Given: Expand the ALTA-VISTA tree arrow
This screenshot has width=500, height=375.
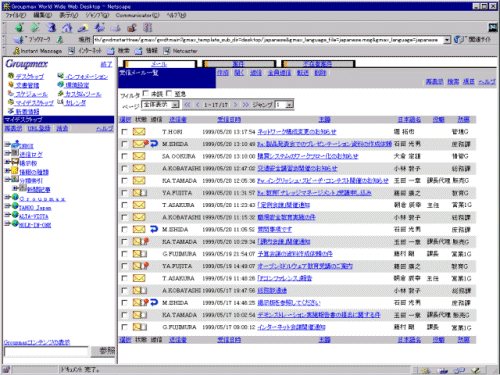Looking at the screenshot, I should 7,215.
